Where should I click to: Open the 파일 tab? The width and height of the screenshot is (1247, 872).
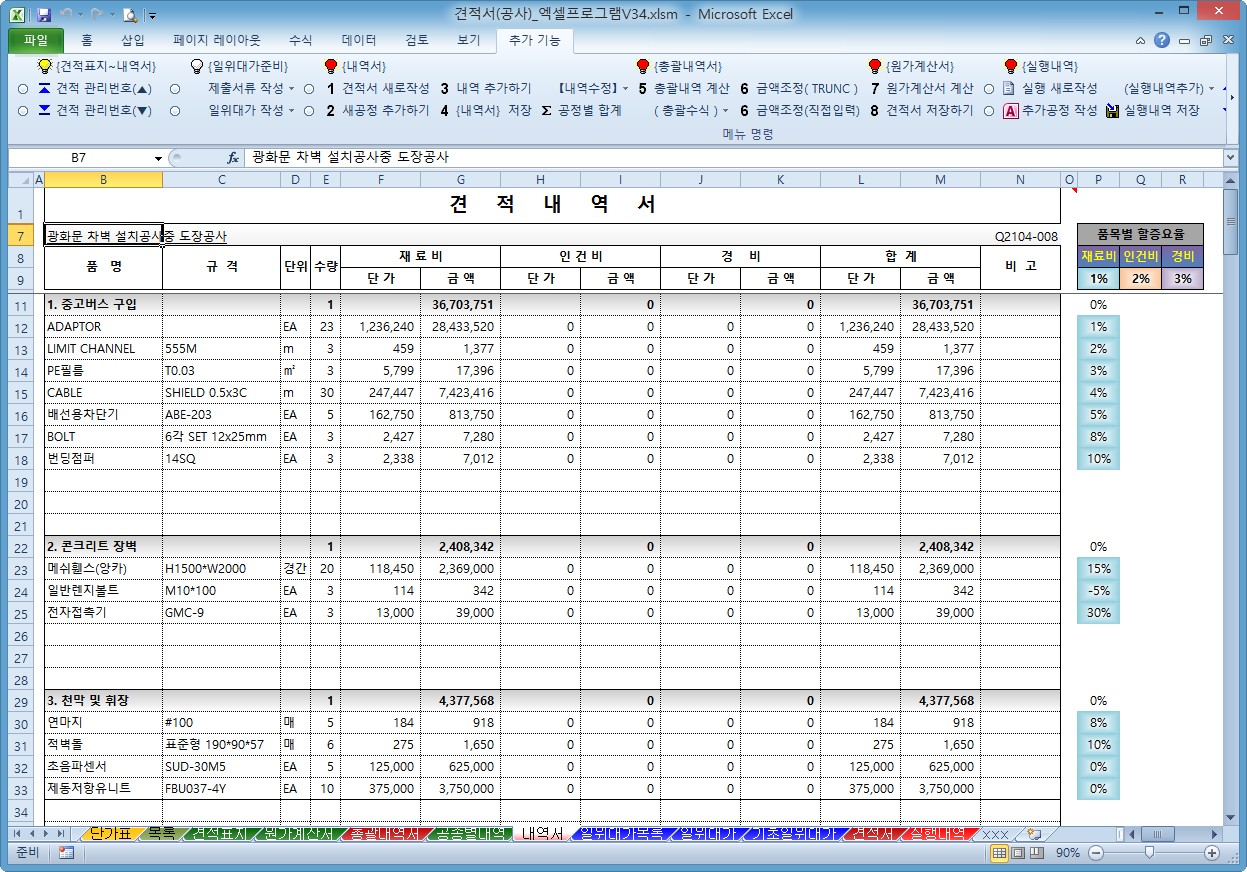pos(35,41)
